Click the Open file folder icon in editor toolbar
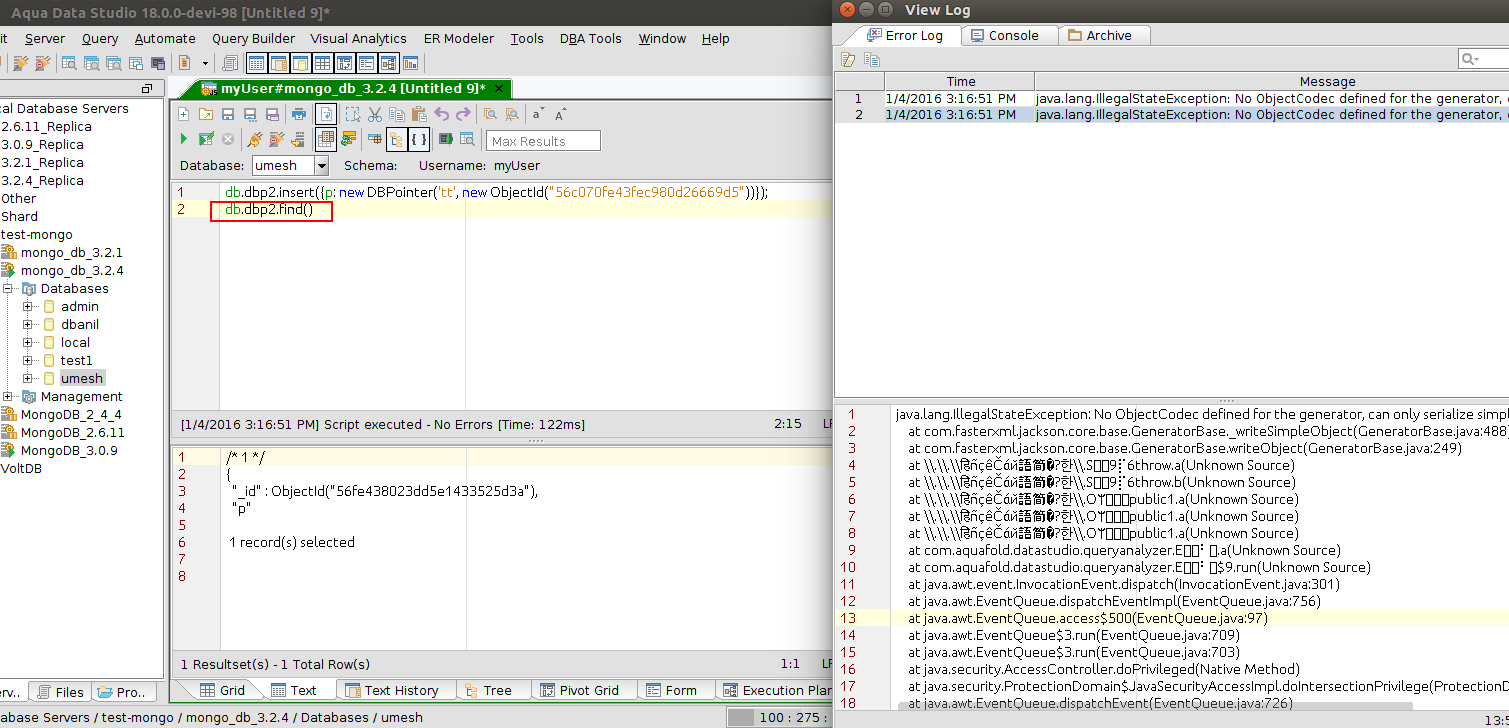1509x728 pixels. coord(206,115)
